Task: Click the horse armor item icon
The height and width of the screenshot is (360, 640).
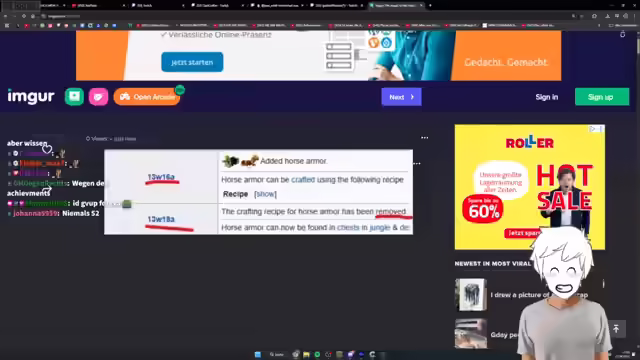Action: click(249, 161)
